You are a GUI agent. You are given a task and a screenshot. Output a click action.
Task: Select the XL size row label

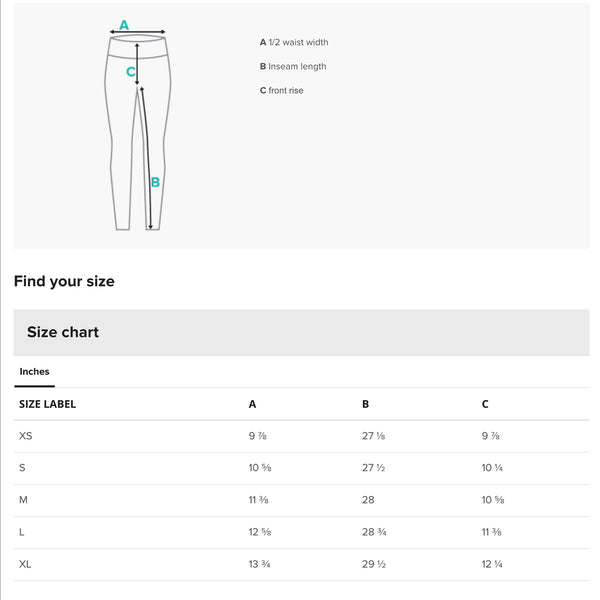pos(25,564)
